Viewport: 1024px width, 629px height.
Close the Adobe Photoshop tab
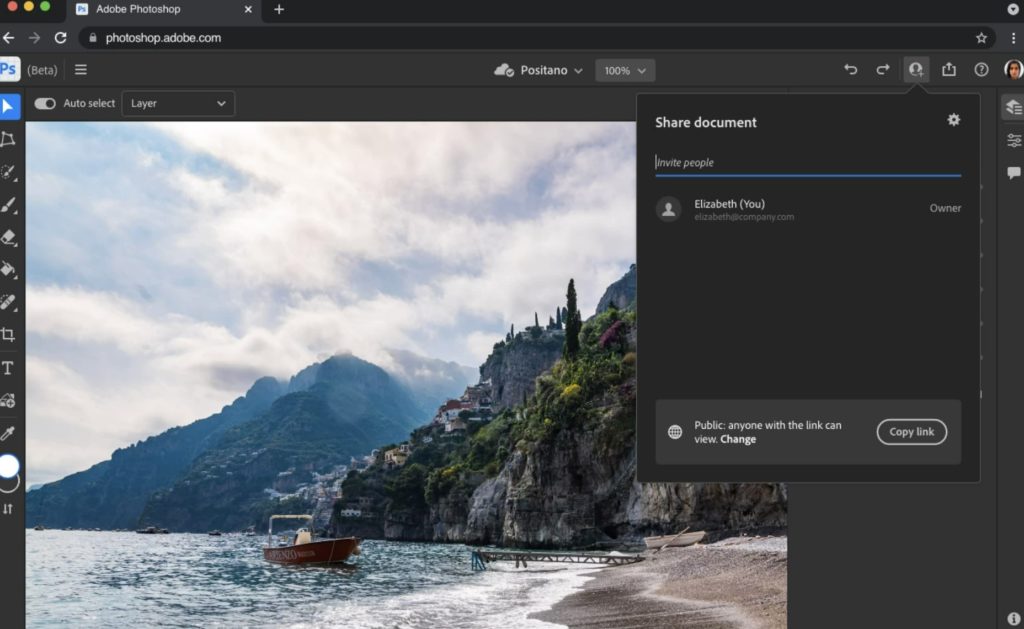point(248,9)
